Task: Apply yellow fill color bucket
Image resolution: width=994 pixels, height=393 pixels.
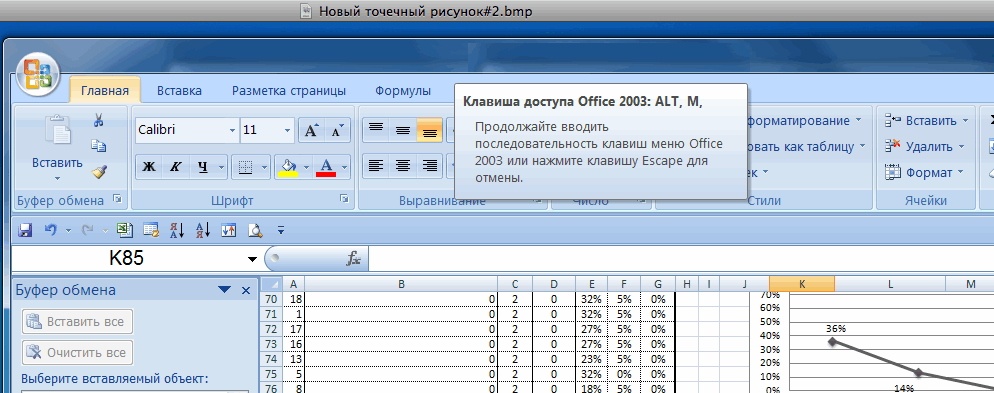Action: point(288,167)
